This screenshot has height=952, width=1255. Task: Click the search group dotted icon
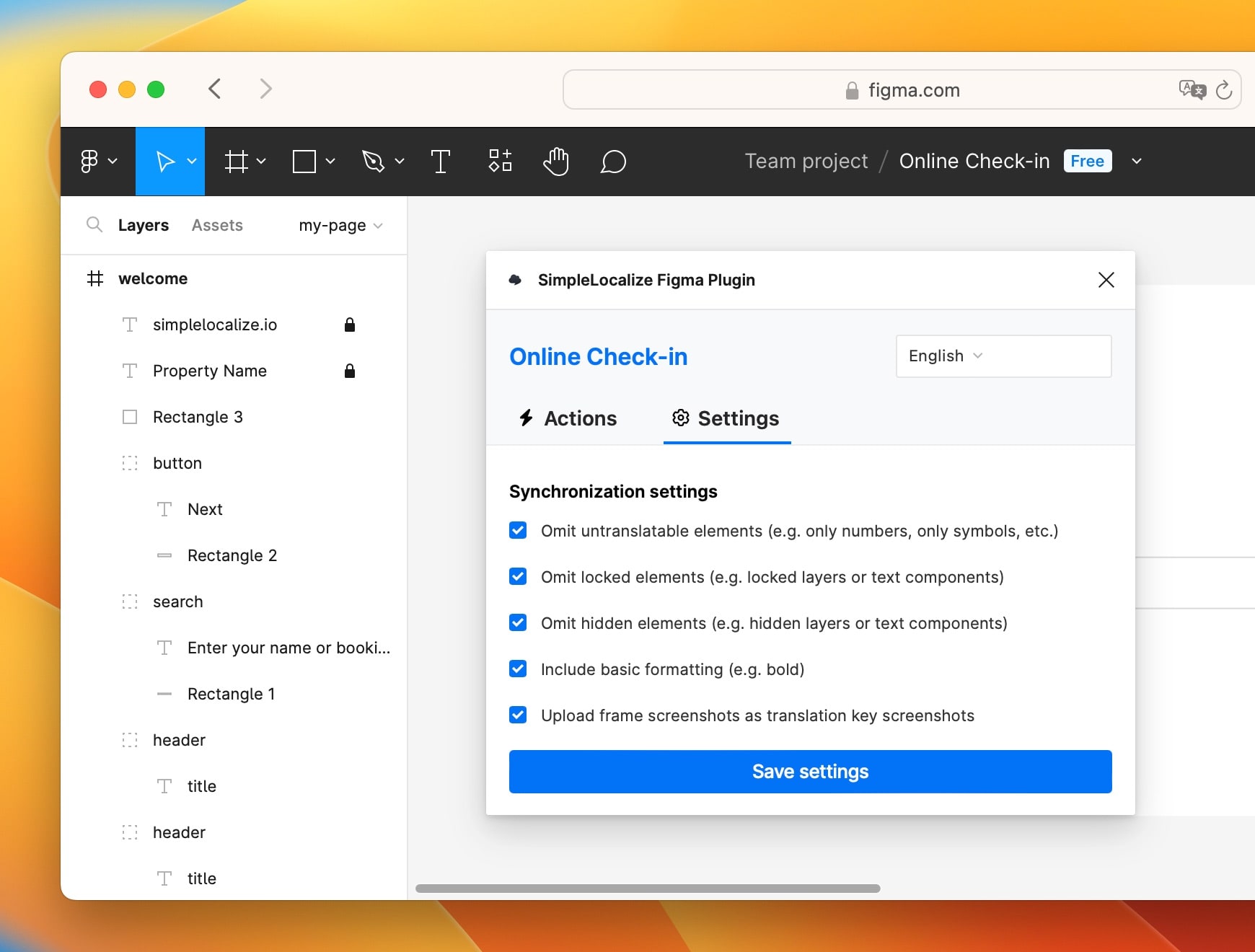(x=130, y=601)
